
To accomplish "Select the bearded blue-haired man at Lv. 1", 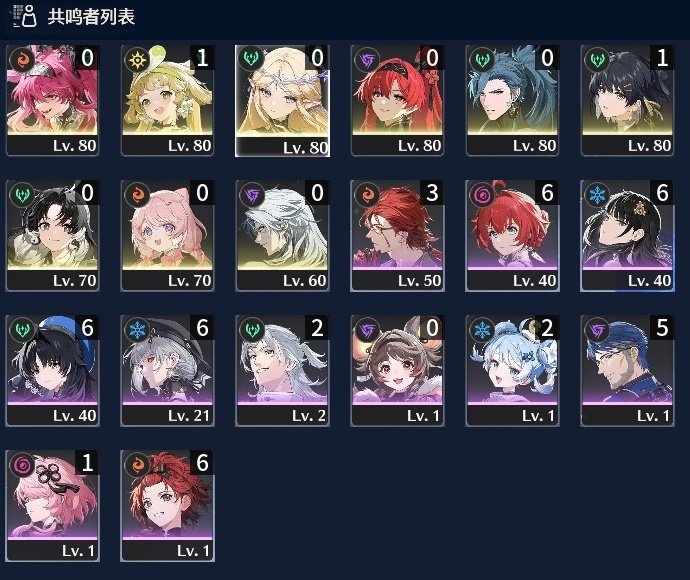I will [x=627, y=371].
